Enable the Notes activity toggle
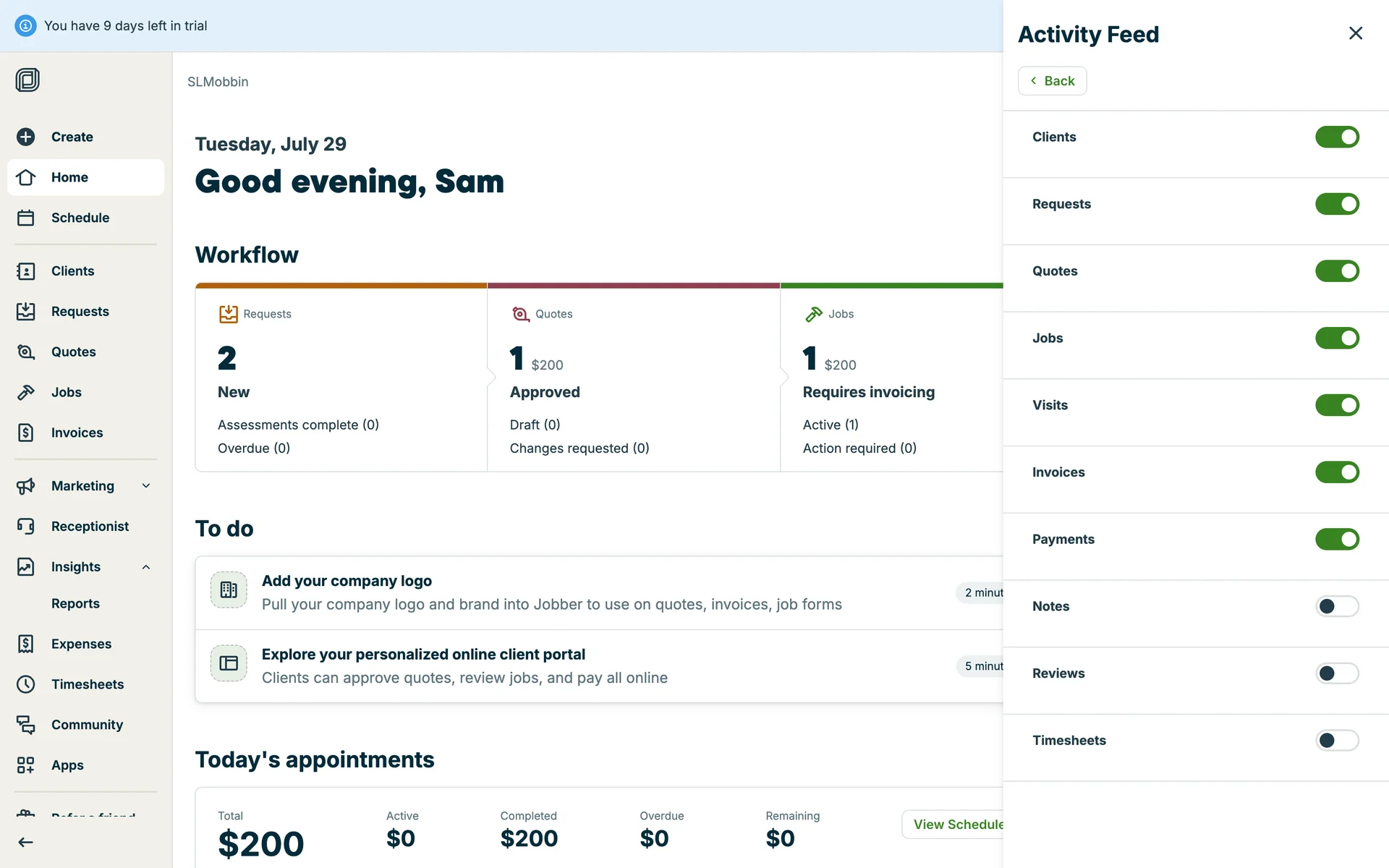This screenshot has width=1389, height=868. pos(1336,606)
